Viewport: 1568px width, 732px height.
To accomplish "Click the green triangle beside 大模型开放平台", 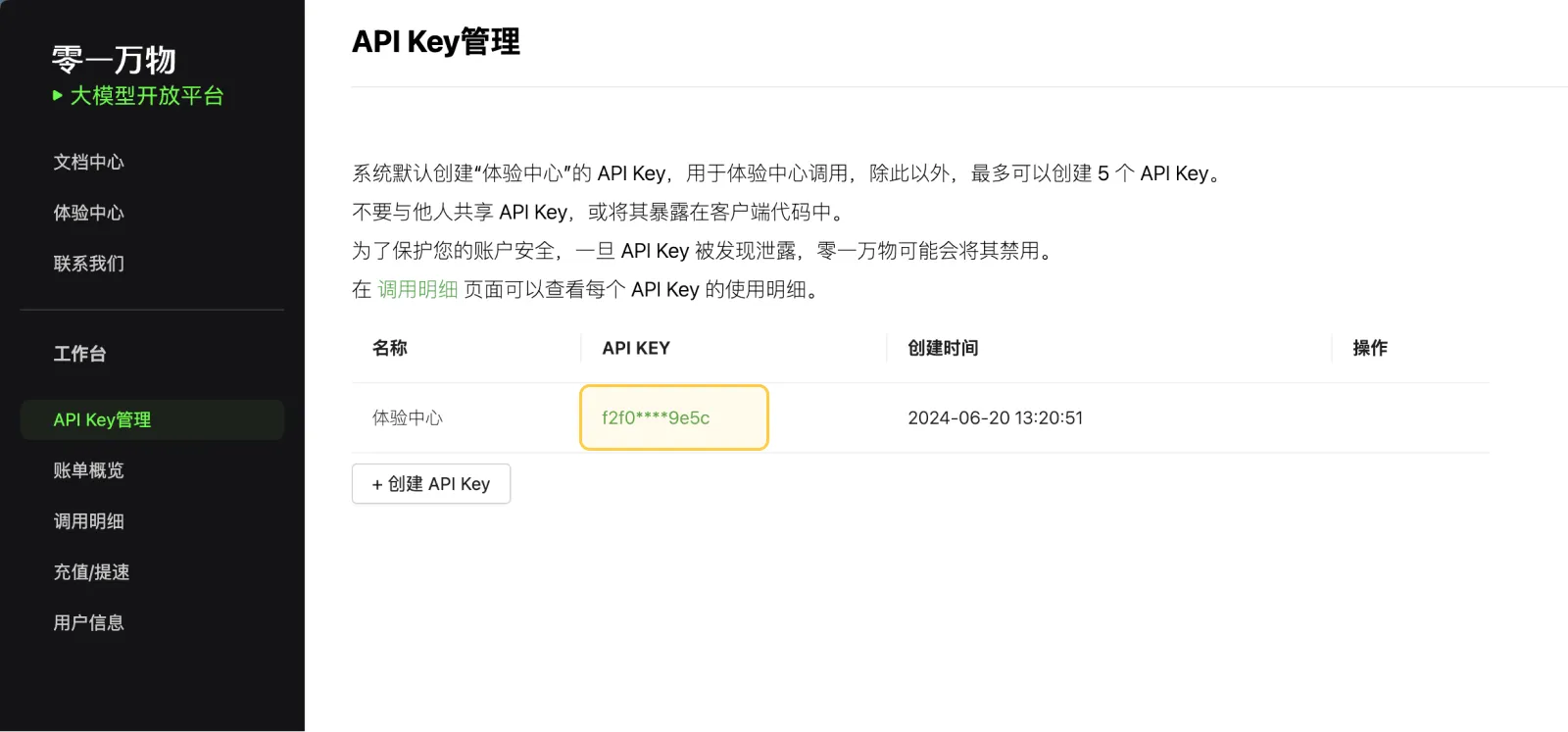I will [58, 95].
